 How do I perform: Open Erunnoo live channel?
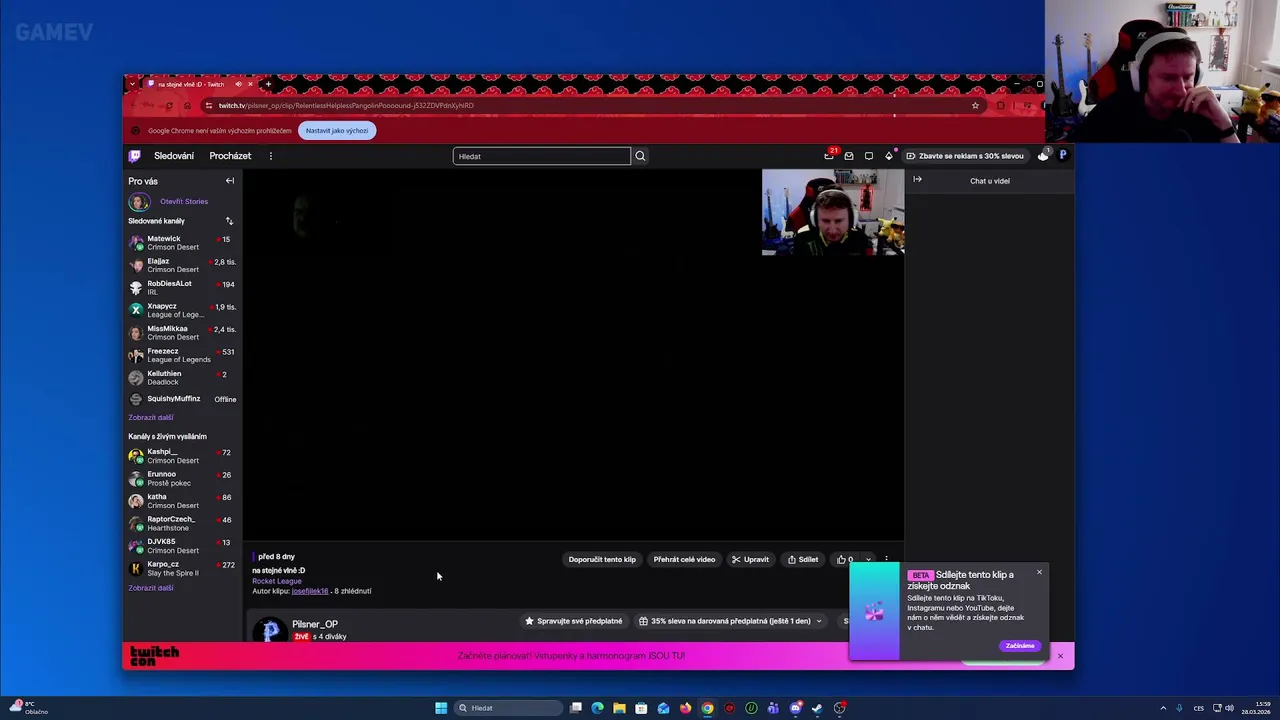182,479
